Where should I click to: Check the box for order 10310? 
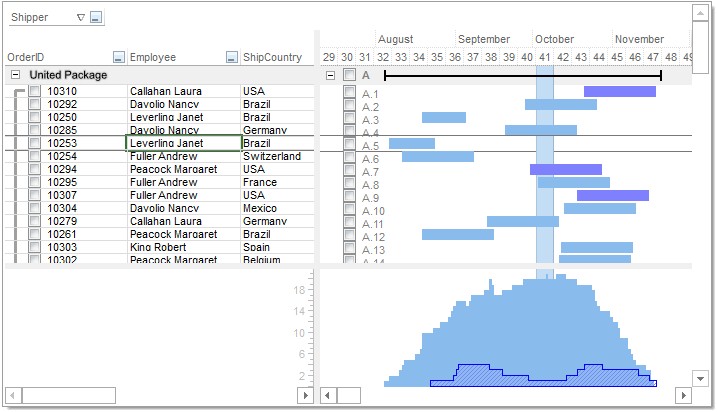(x=35, y=91)
